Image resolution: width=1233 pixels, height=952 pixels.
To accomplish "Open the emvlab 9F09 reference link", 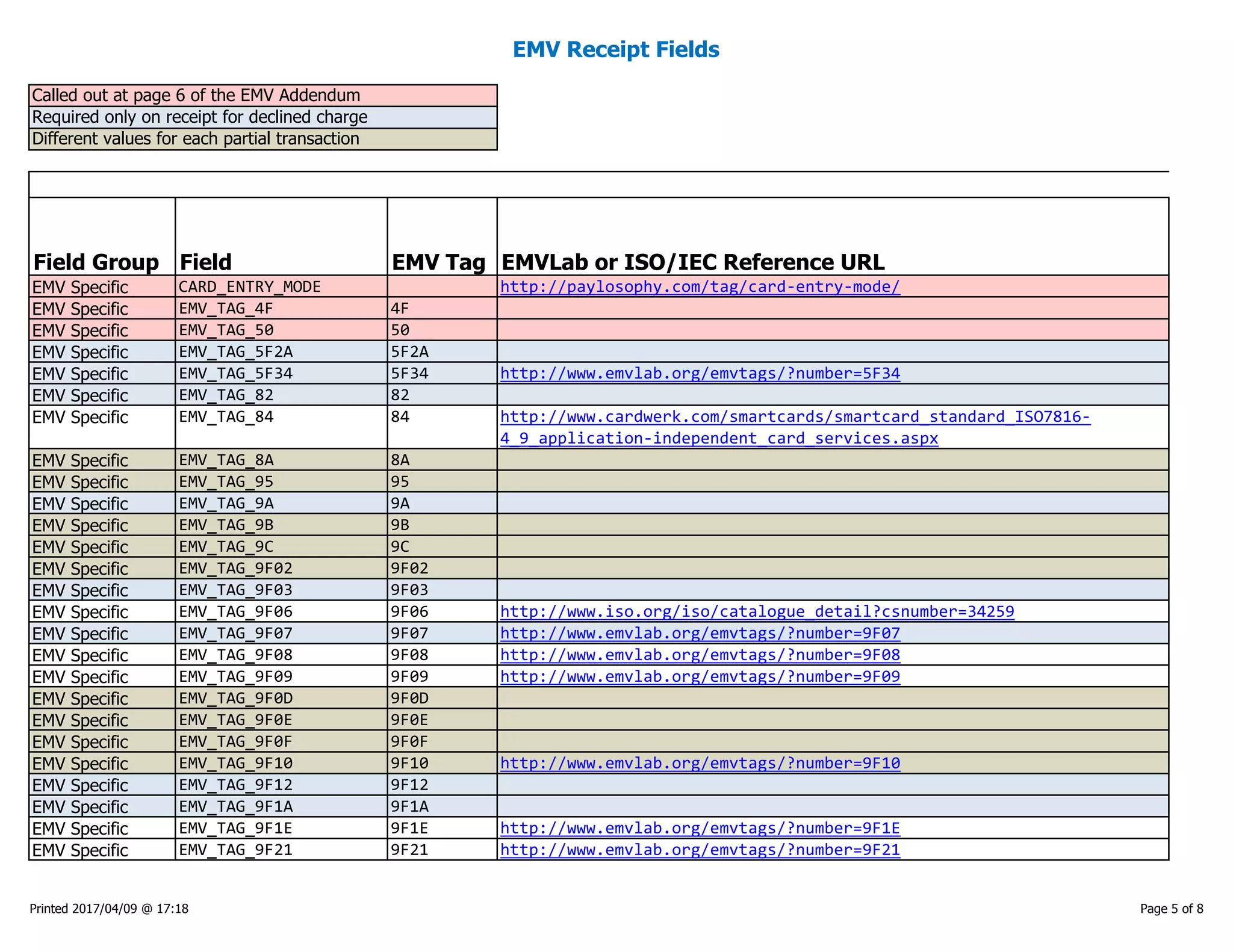I will click(x=700, y=676).
